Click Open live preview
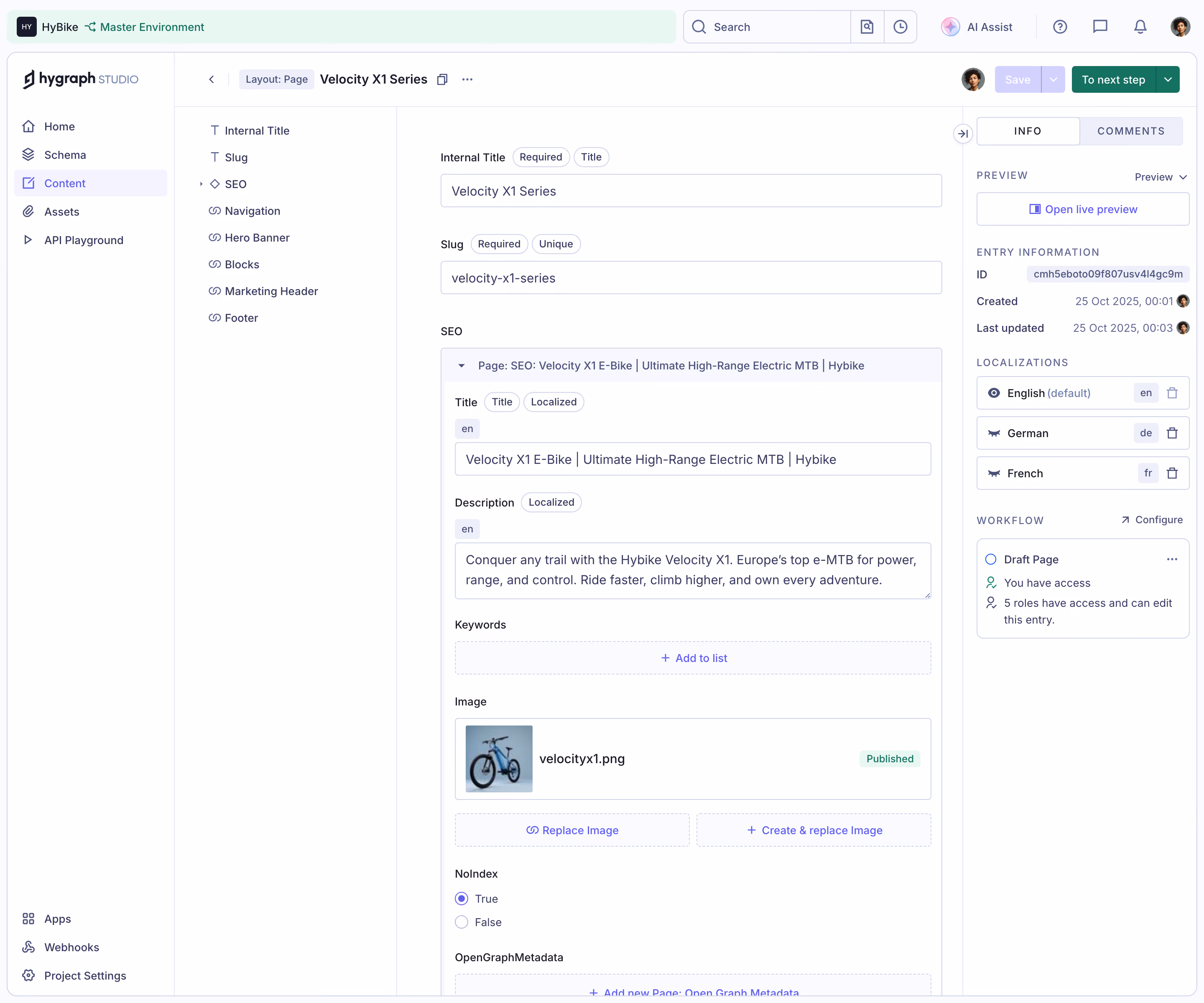 click(1082, 209)
